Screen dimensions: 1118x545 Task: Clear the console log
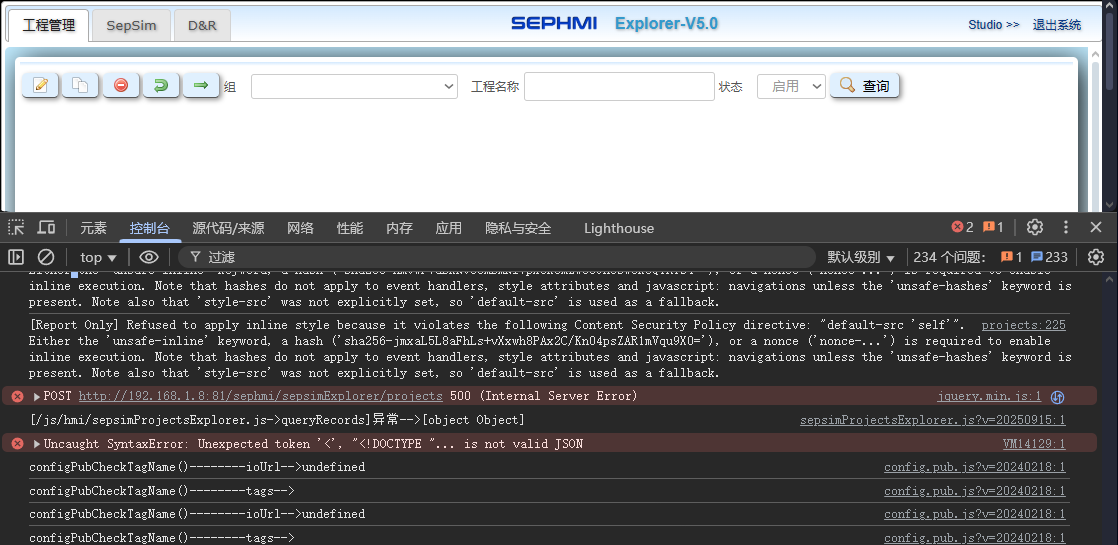click(46, 257)
